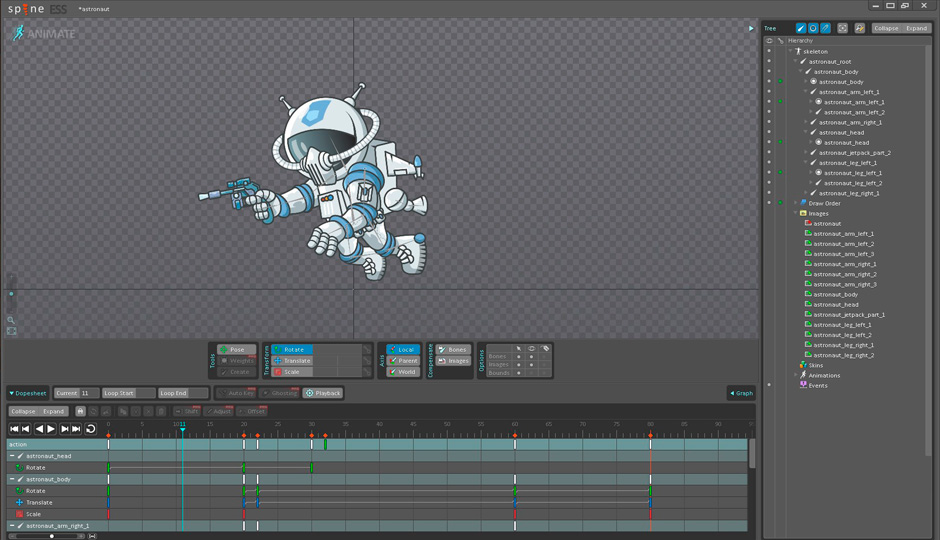Select the Events tree node

(818, 385)
